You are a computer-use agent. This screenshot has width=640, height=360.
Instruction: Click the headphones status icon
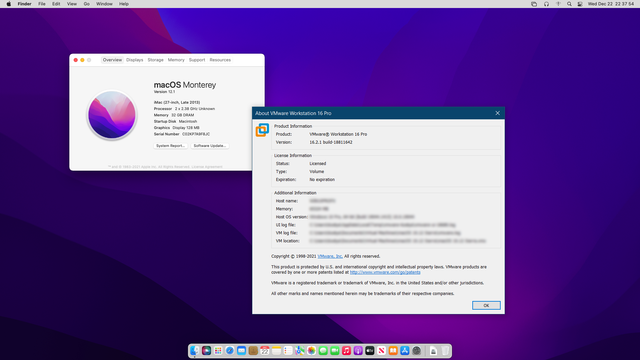546,4
